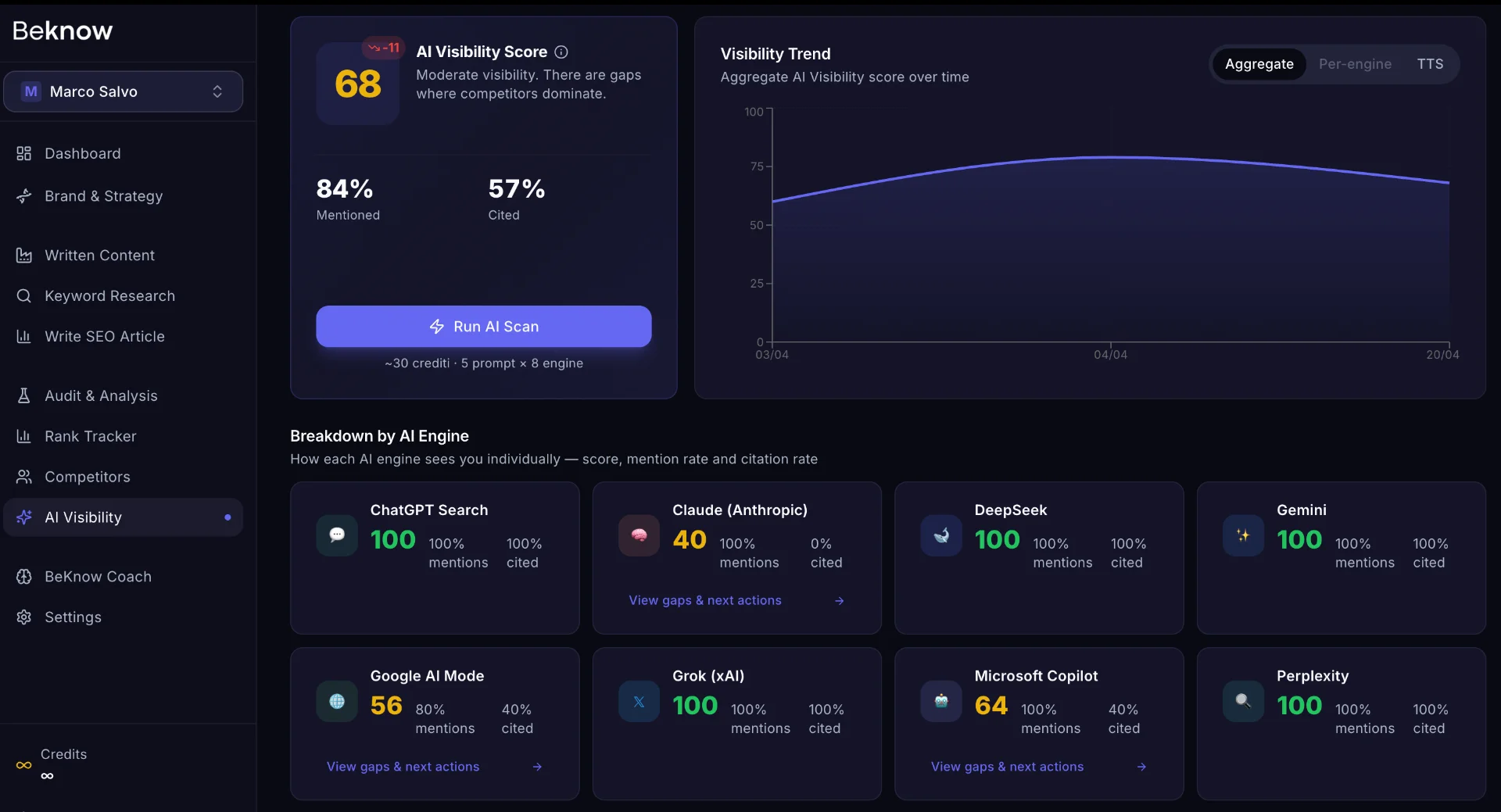The height and width of the screenshot is (812, 1501).
Task: Click the Rank Tracker bar chart icon
Action: pyautogui.click(x=24, y=436)
